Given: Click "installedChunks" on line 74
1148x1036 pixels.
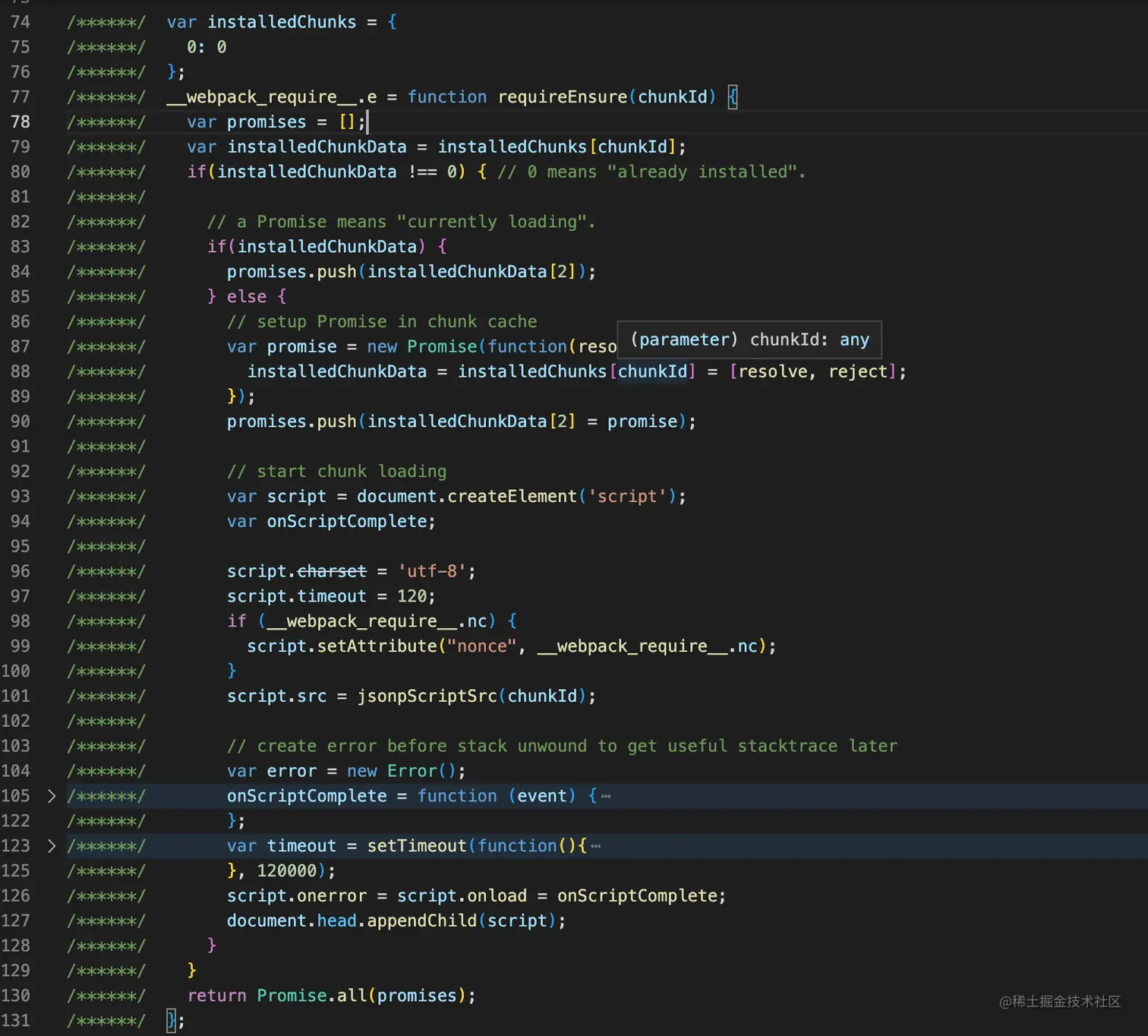Looking at the screenshot, I should (282, 22).
